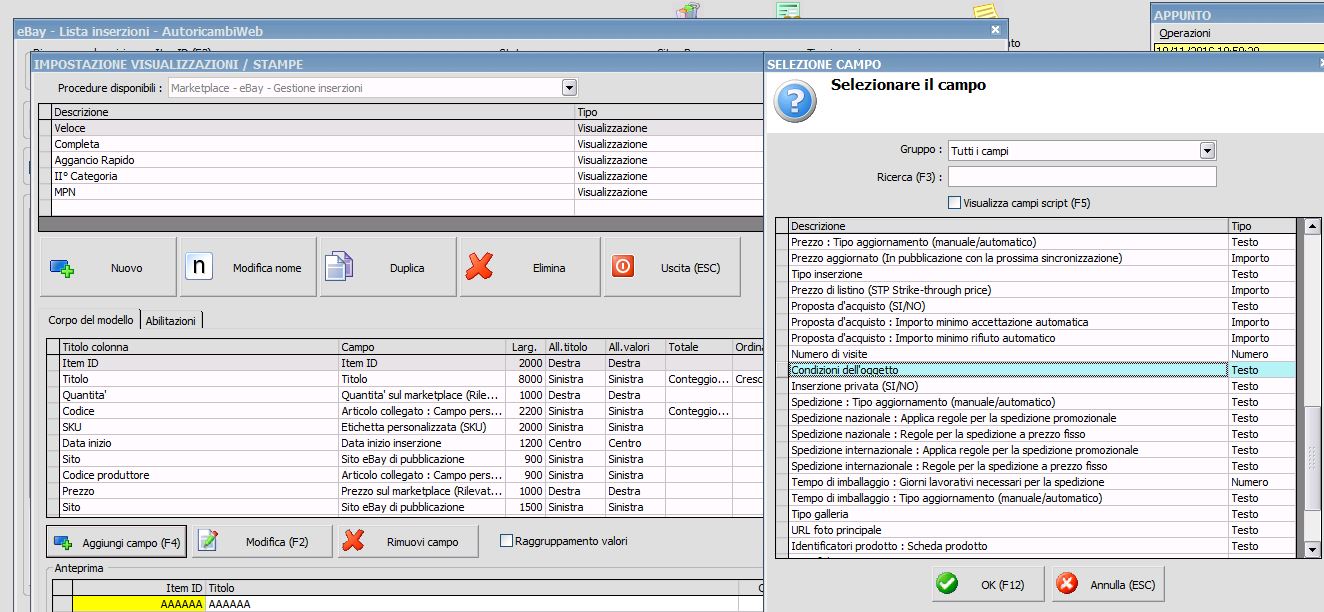
Task: Click the green checkmark OK (F12) icon
Action: 947,584
